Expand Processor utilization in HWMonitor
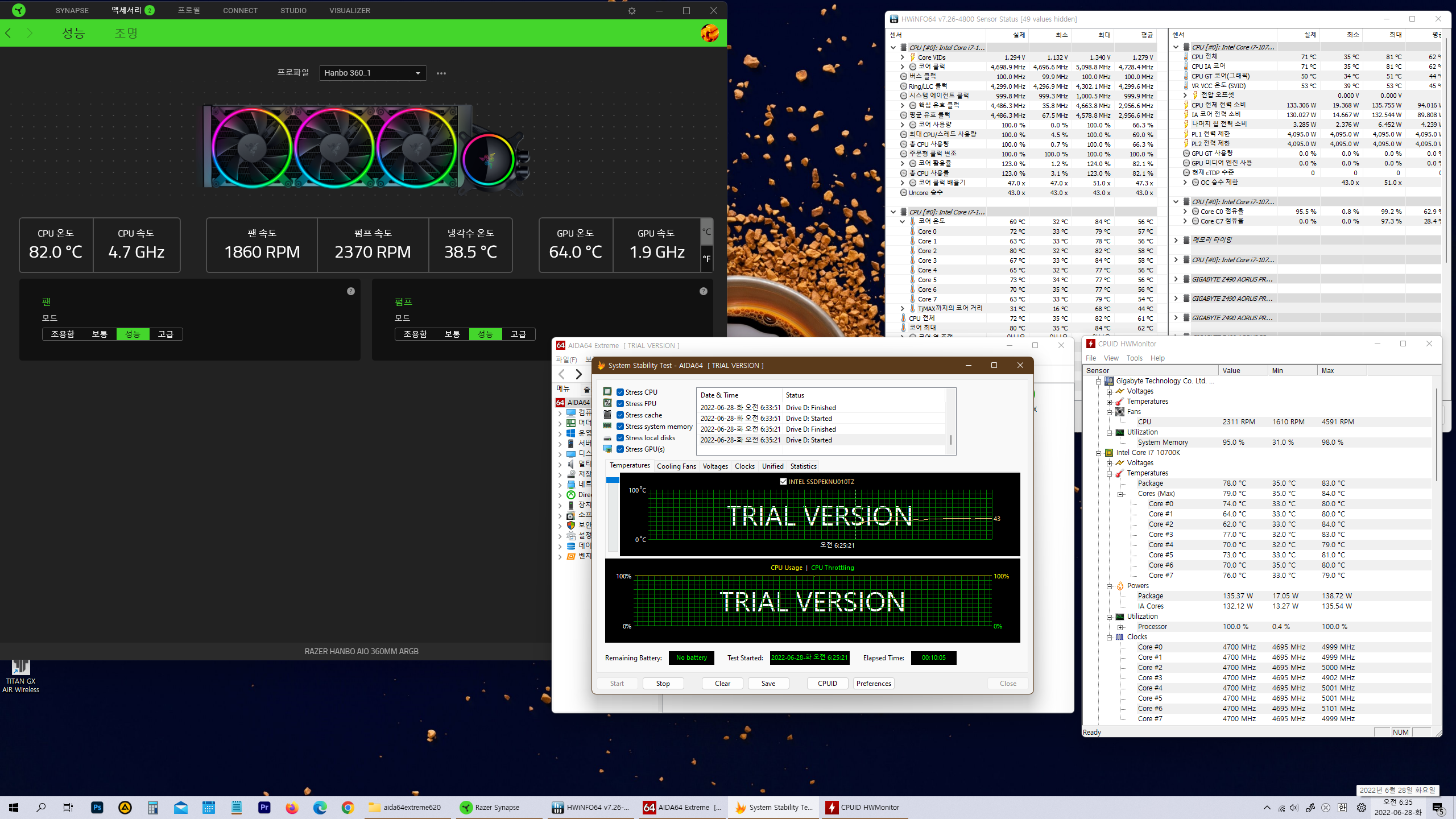This screenshot has height=819, width=1456. click(x=1120, y=627)
